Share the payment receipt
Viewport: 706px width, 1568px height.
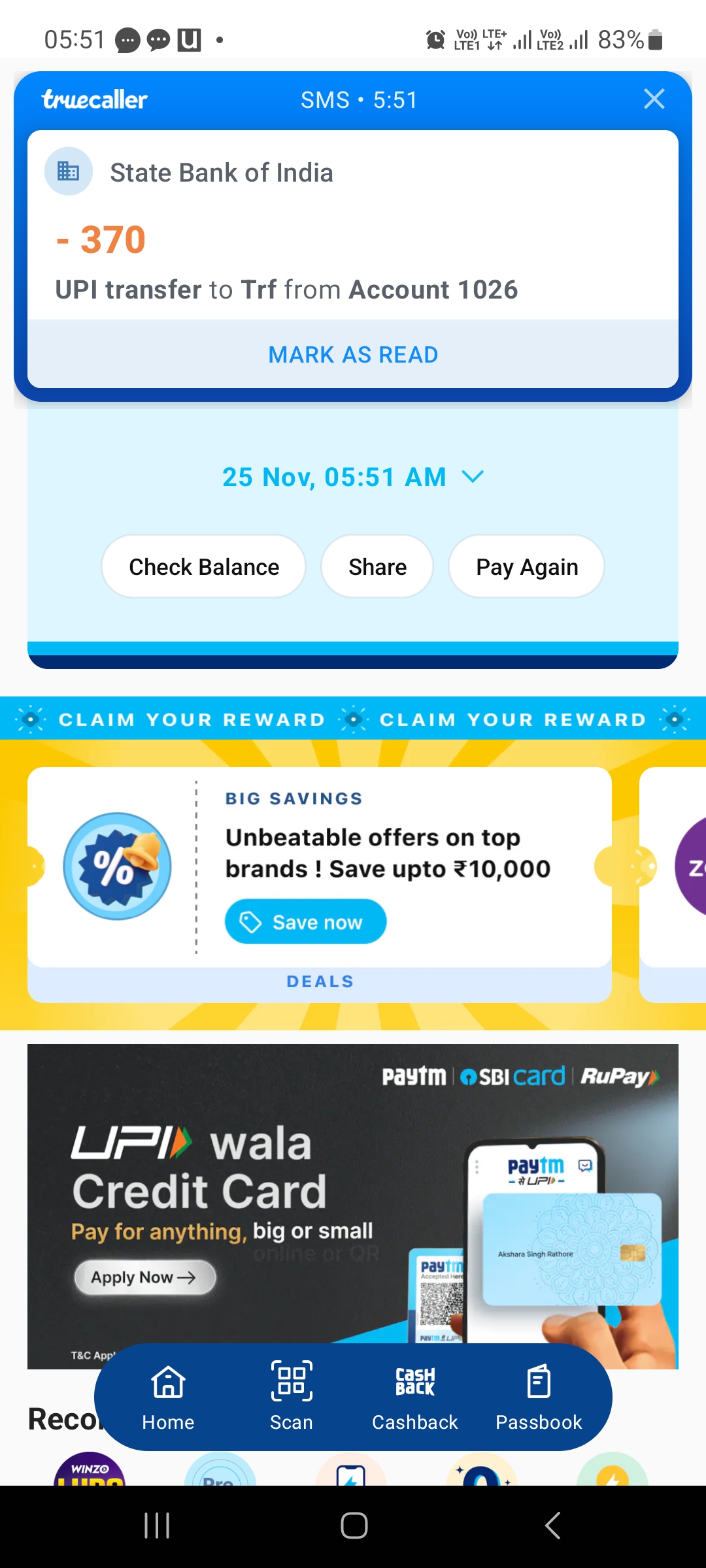coord(377,566)
